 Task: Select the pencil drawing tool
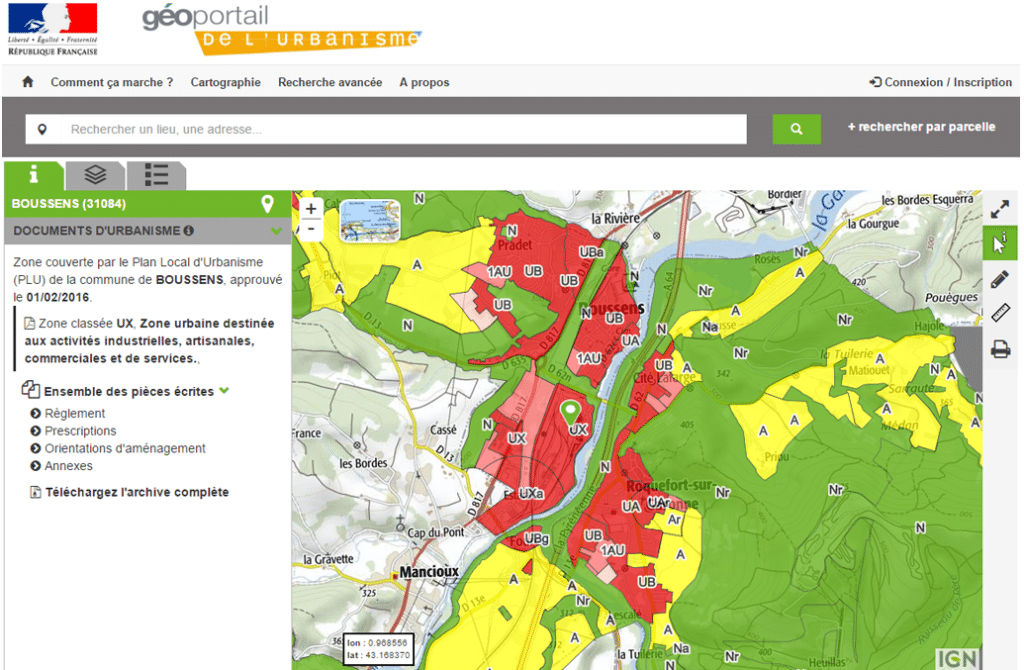(1000, 280)
